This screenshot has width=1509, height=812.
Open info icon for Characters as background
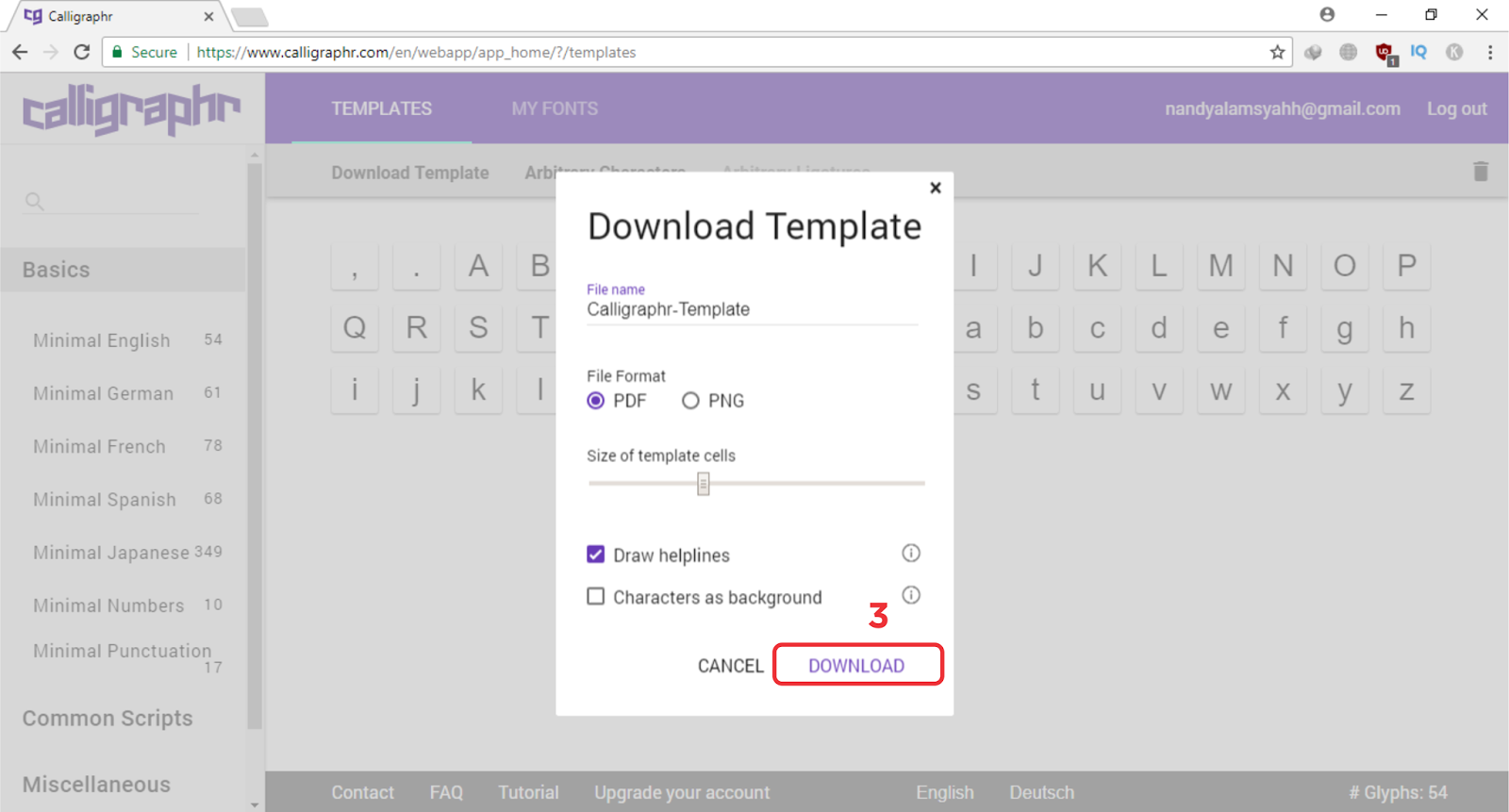pos(911,595)
